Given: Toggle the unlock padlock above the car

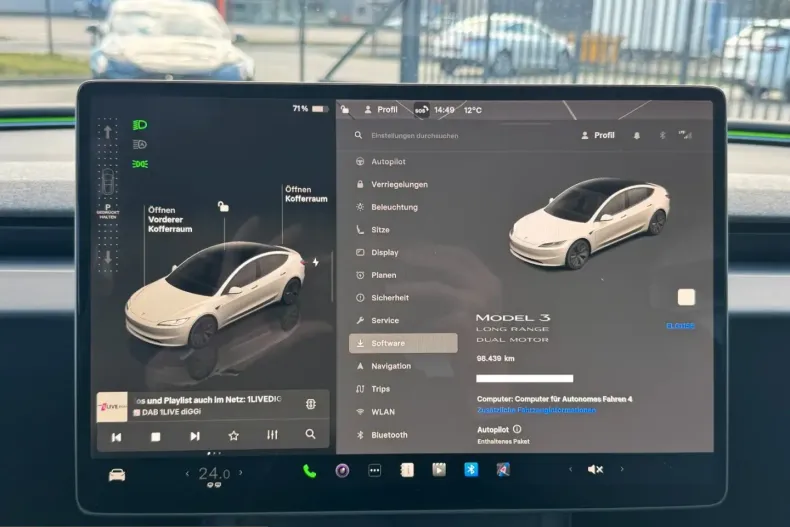Looking at the screenshot, I should (223, 206).
